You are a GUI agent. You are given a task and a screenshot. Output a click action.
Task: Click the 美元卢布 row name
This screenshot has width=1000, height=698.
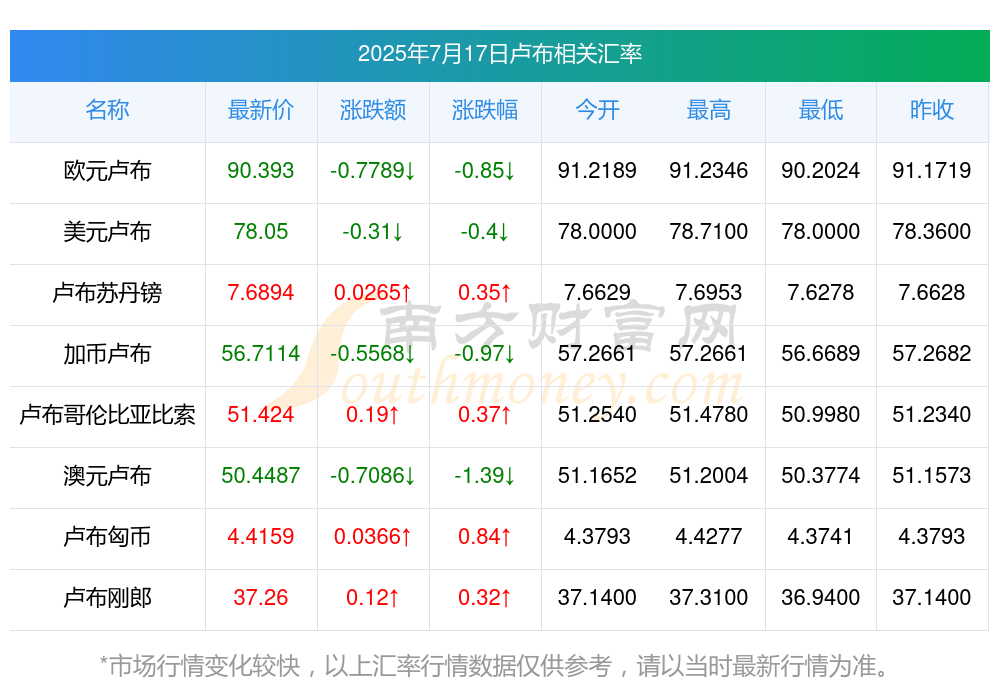point(107,232)
